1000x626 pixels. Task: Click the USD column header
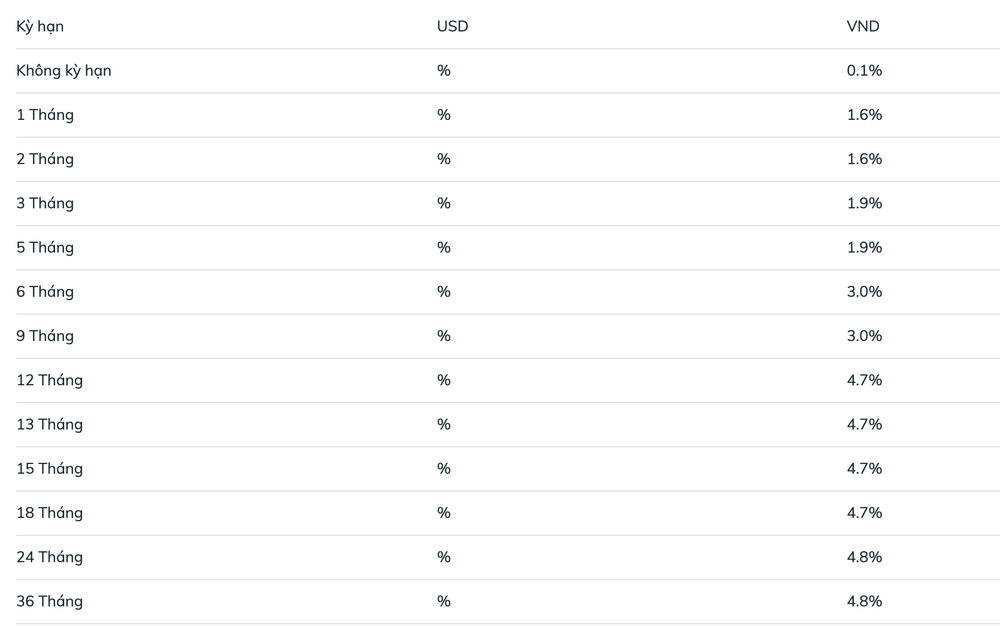point(452,27)
